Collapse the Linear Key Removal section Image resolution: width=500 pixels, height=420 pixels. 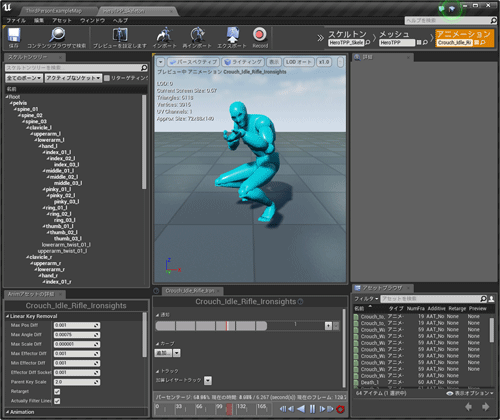coord(7,316)
